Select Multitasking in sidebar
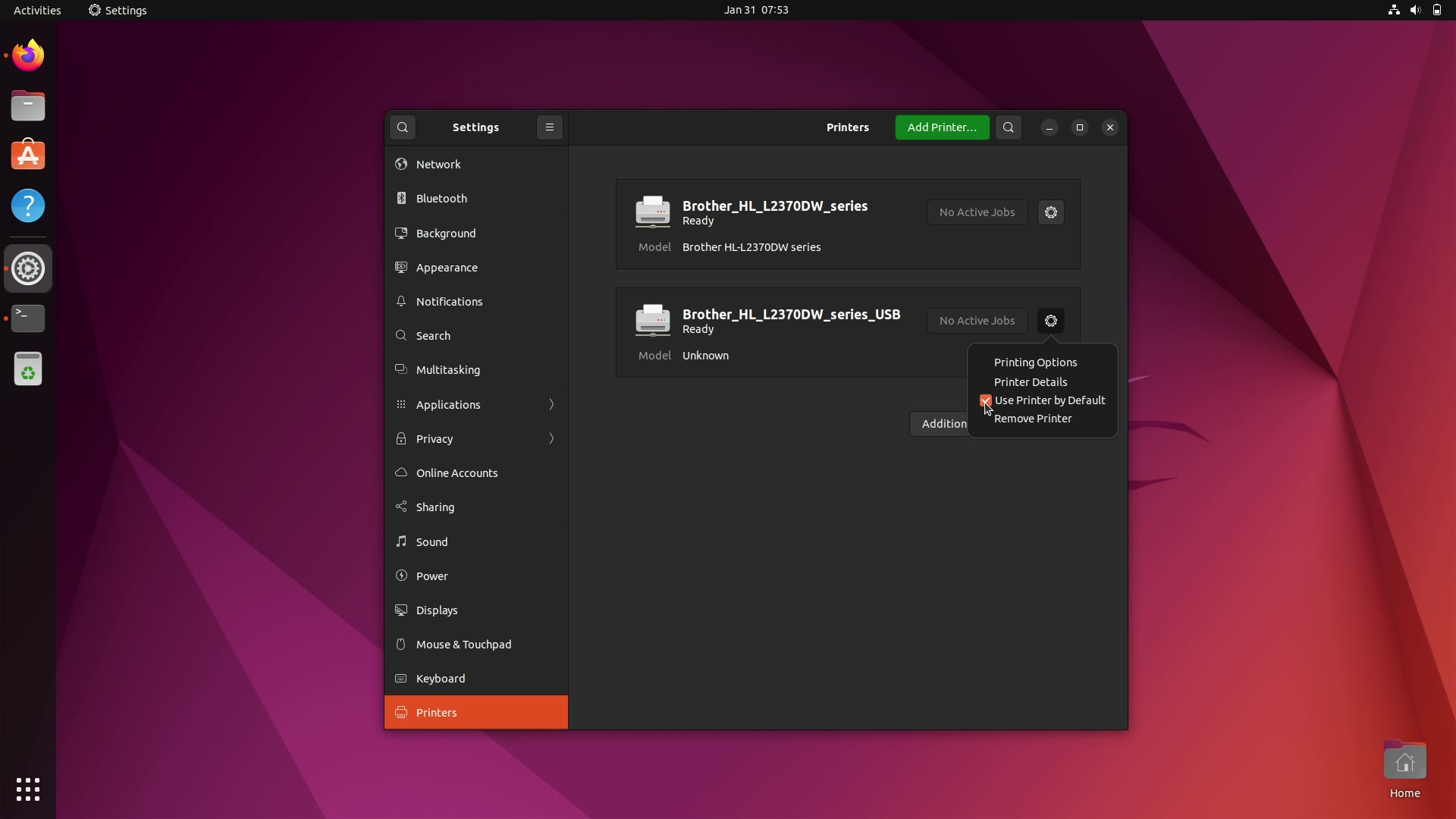The width and height of the screenshot is (1456, 819). tap(476, 370)
